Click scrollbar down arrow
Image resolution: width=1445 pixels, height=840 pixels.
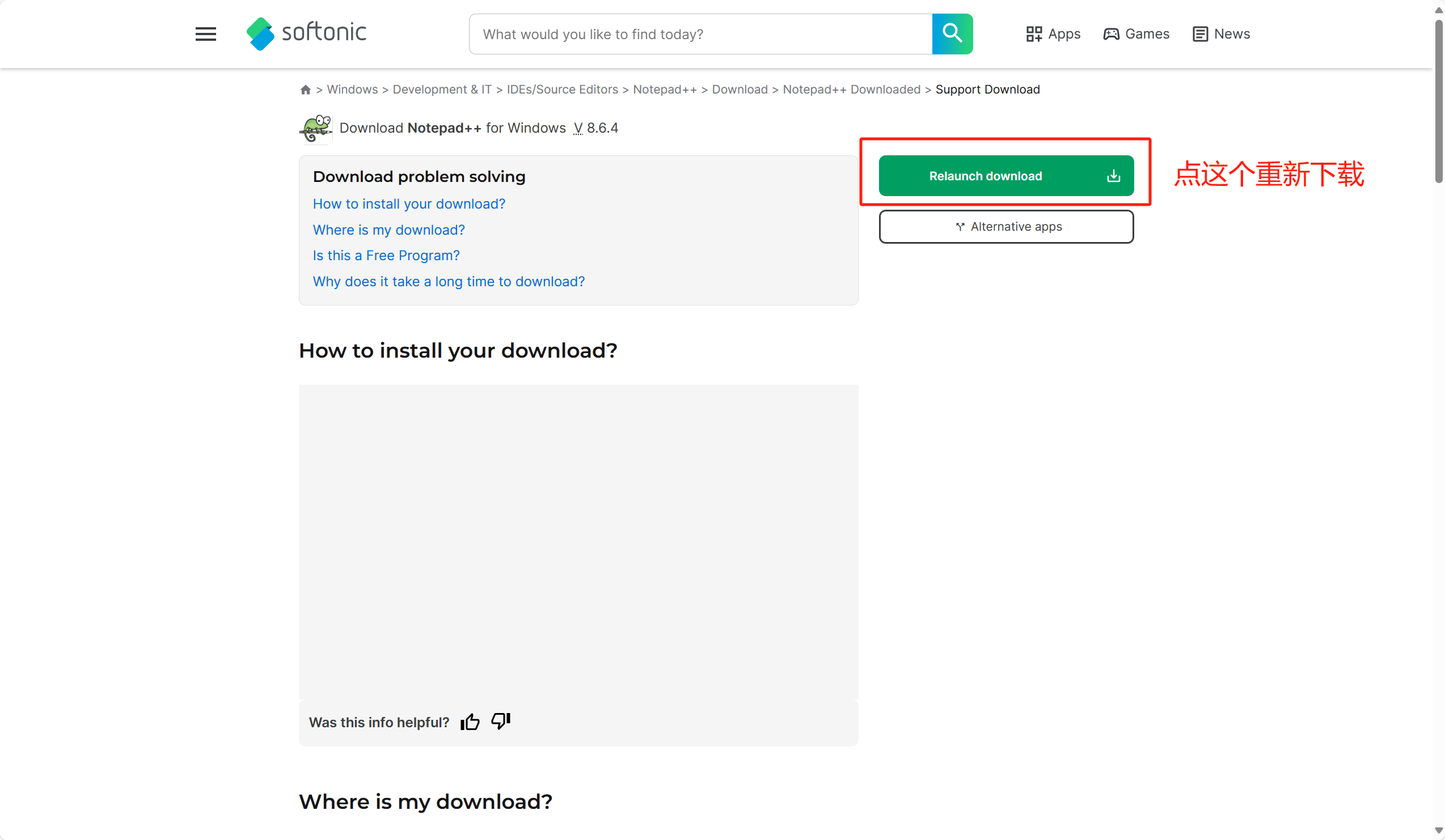(x=1438, y=830)
